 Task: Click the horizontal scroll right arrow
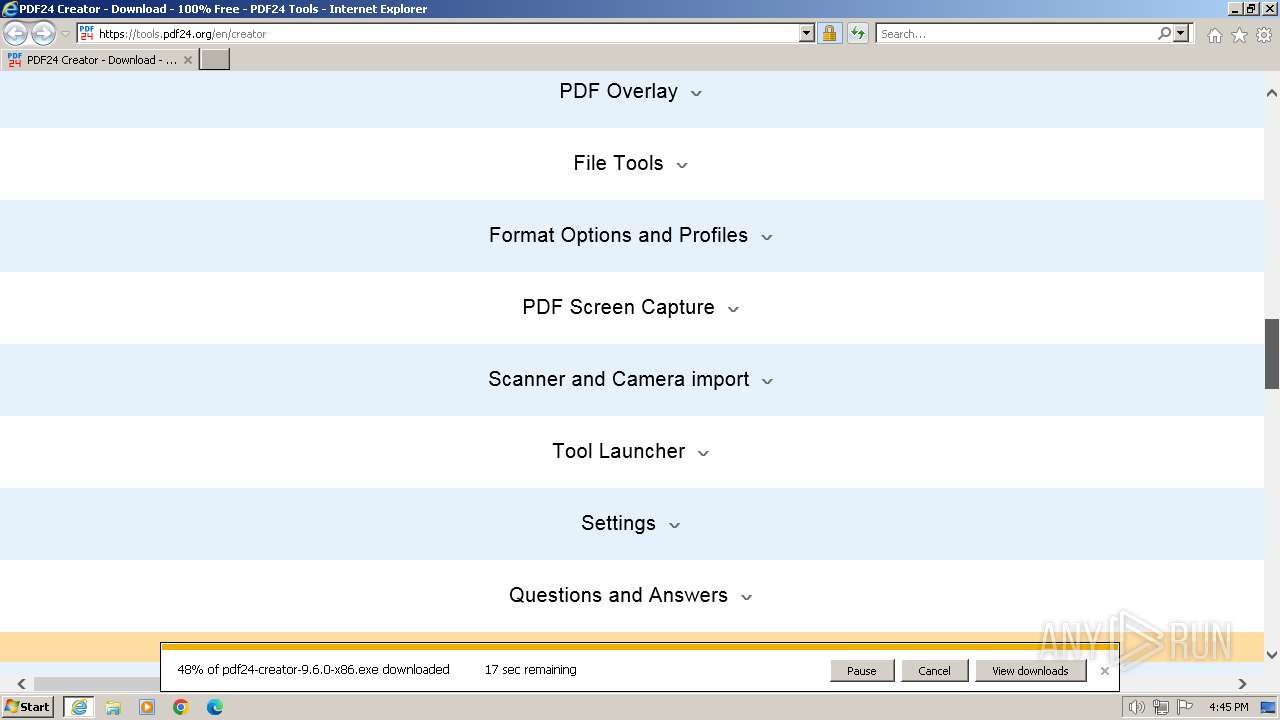[x=1242, y=684]
